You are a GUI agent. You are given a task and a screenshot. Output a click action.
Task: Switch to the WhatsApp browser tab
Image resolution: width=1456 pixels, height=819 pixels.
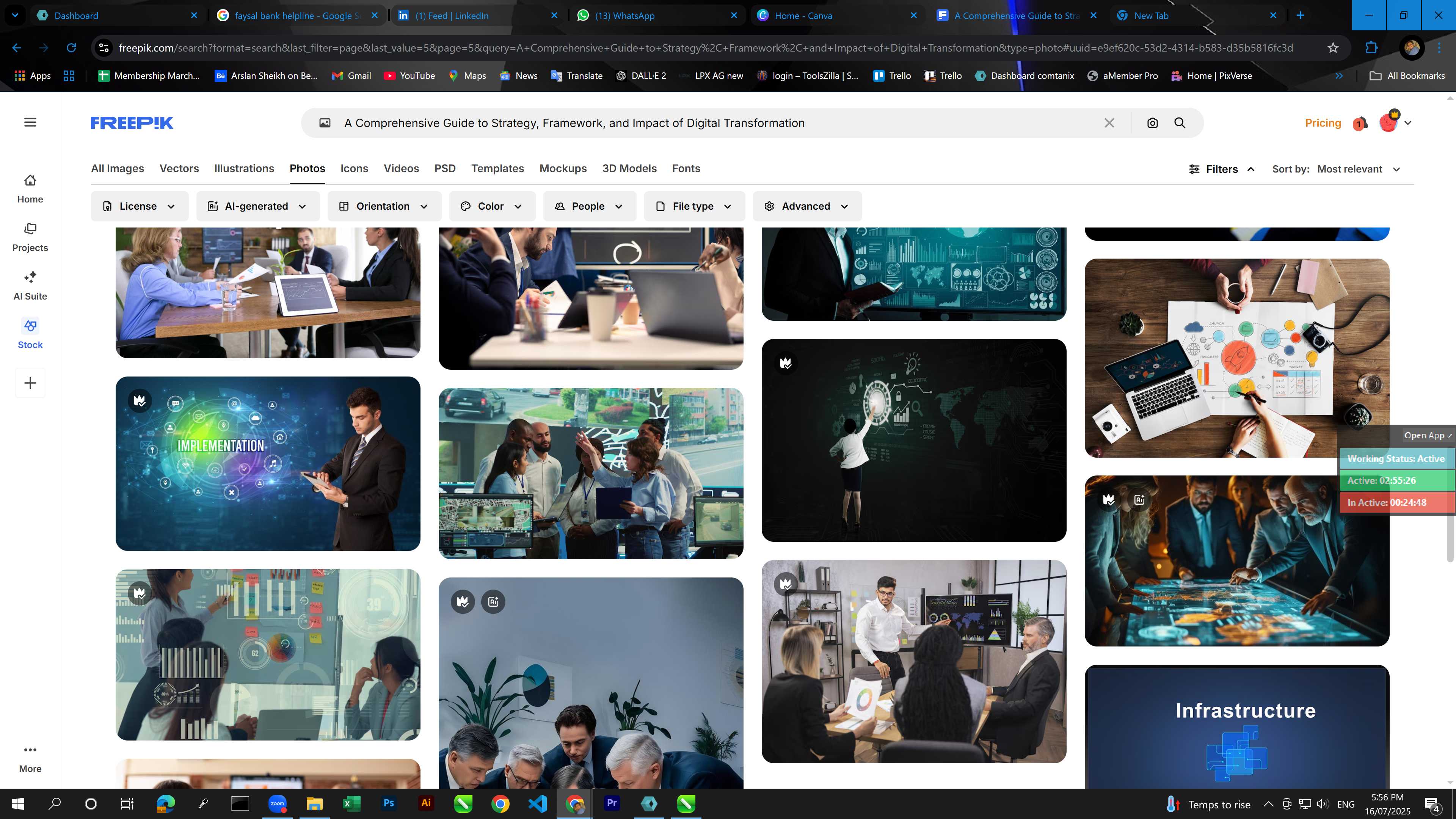point(657,15)
